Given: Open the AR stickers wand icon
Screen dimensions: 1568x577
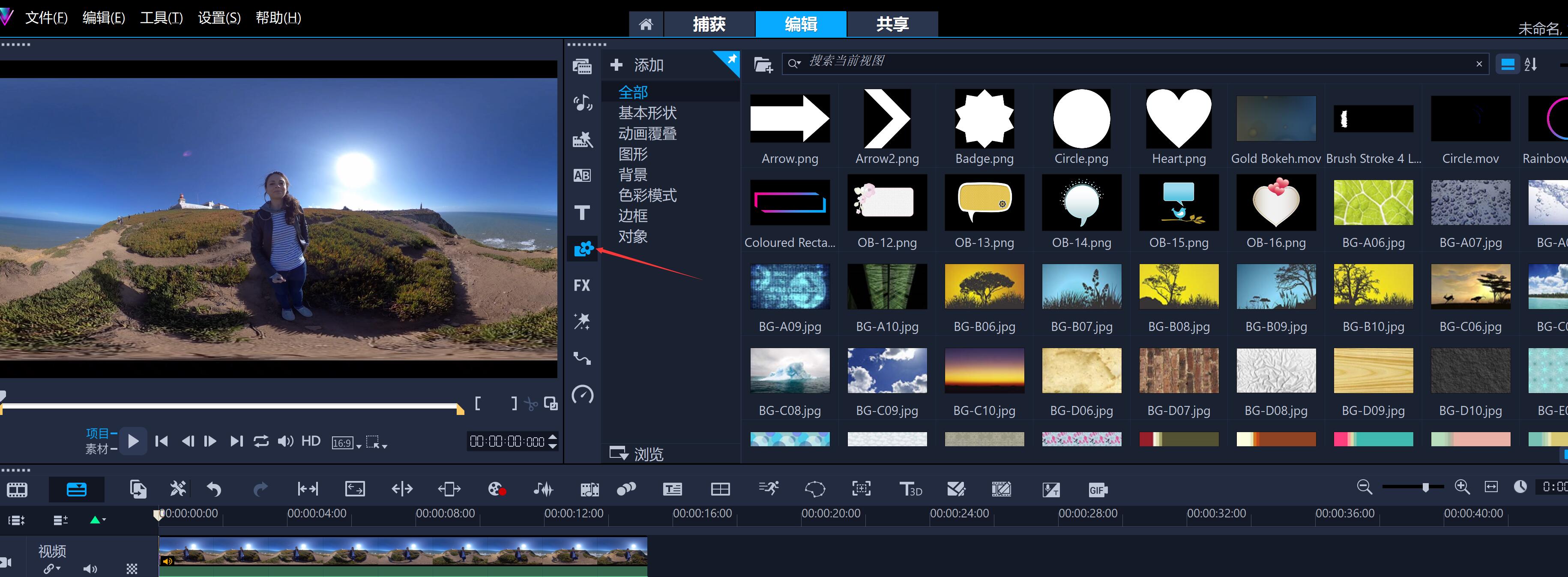Looking at the screenshot, I should [582, 321].
